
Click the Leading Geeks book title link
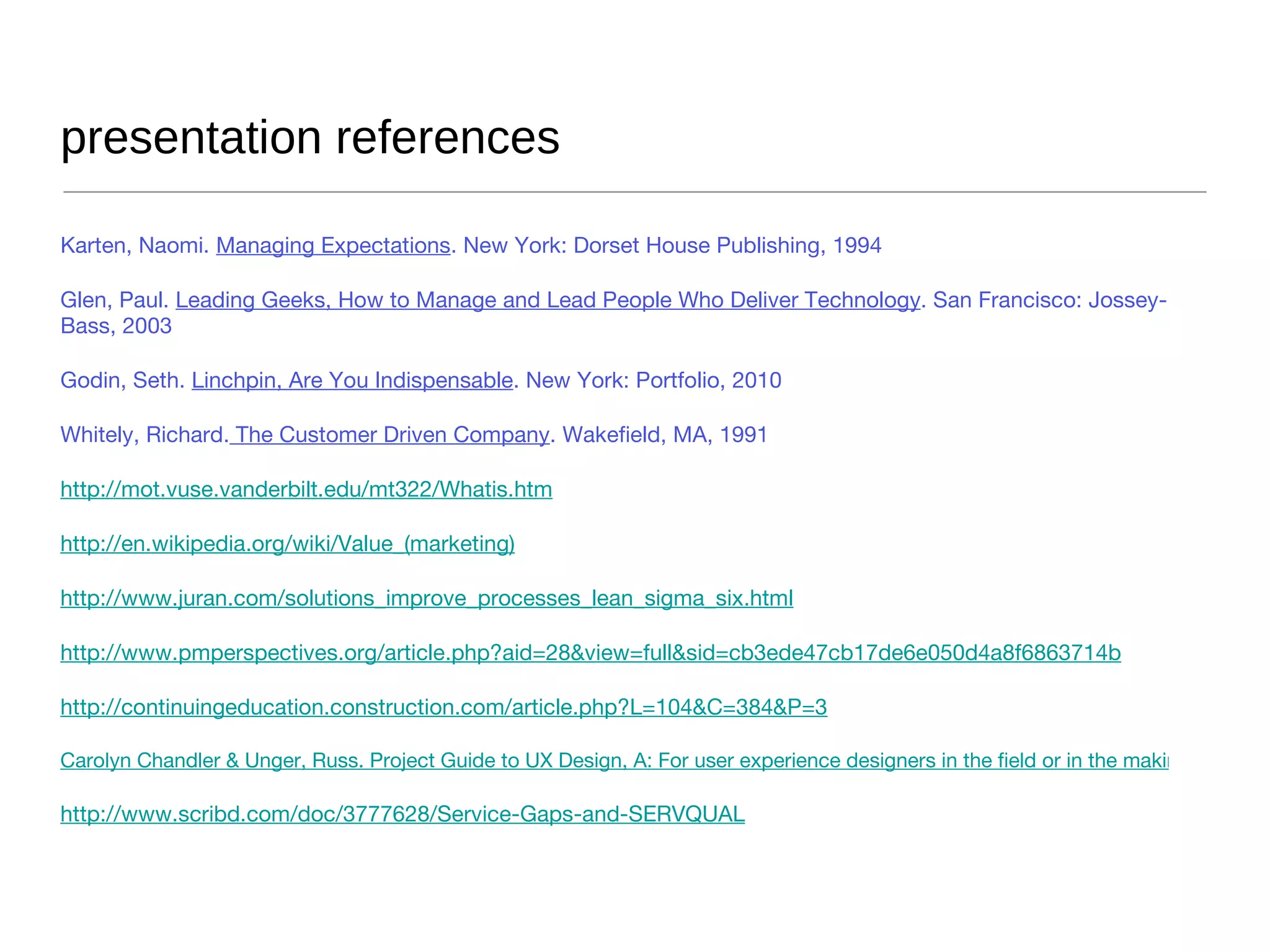point(547,300)
